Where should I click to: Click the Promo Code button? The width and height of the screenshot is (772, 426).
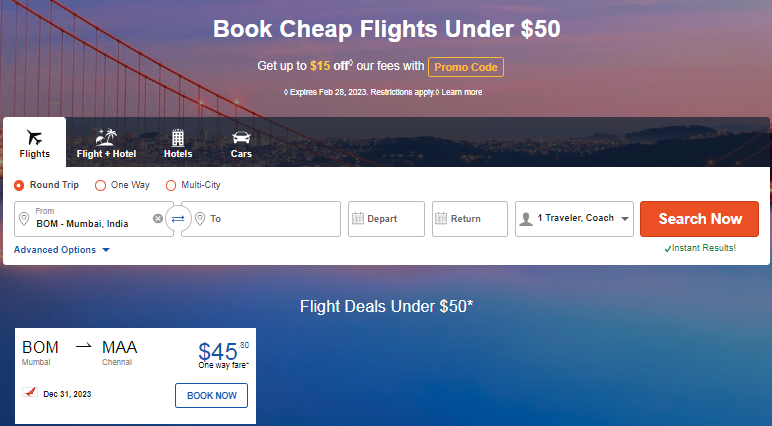click(466, 67)
